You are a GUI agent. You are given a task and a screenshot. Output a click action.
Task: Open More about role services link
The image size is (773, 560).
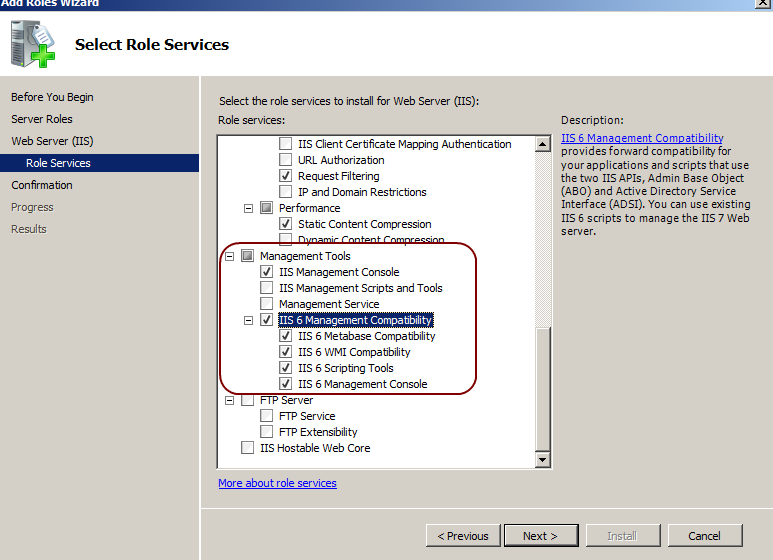point(278,483)
